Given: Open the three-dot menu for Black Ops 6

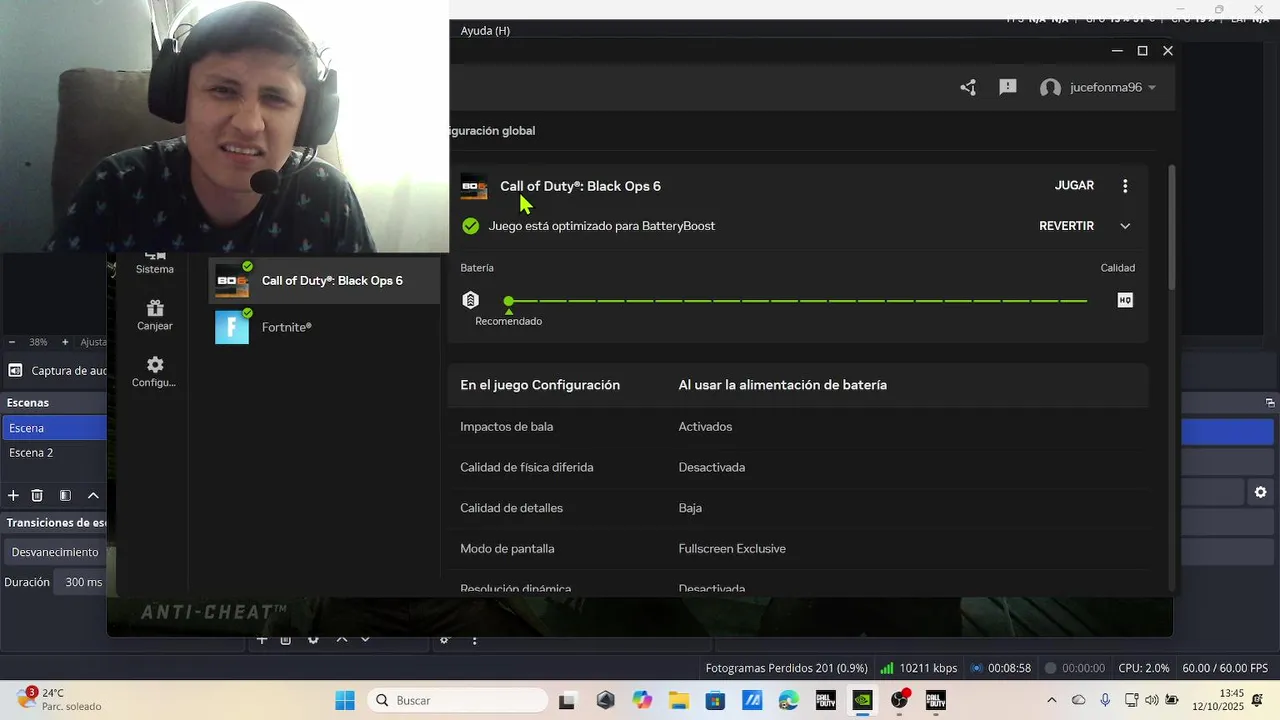Looking at the screenshot, I should click(x=1125, y=186).
